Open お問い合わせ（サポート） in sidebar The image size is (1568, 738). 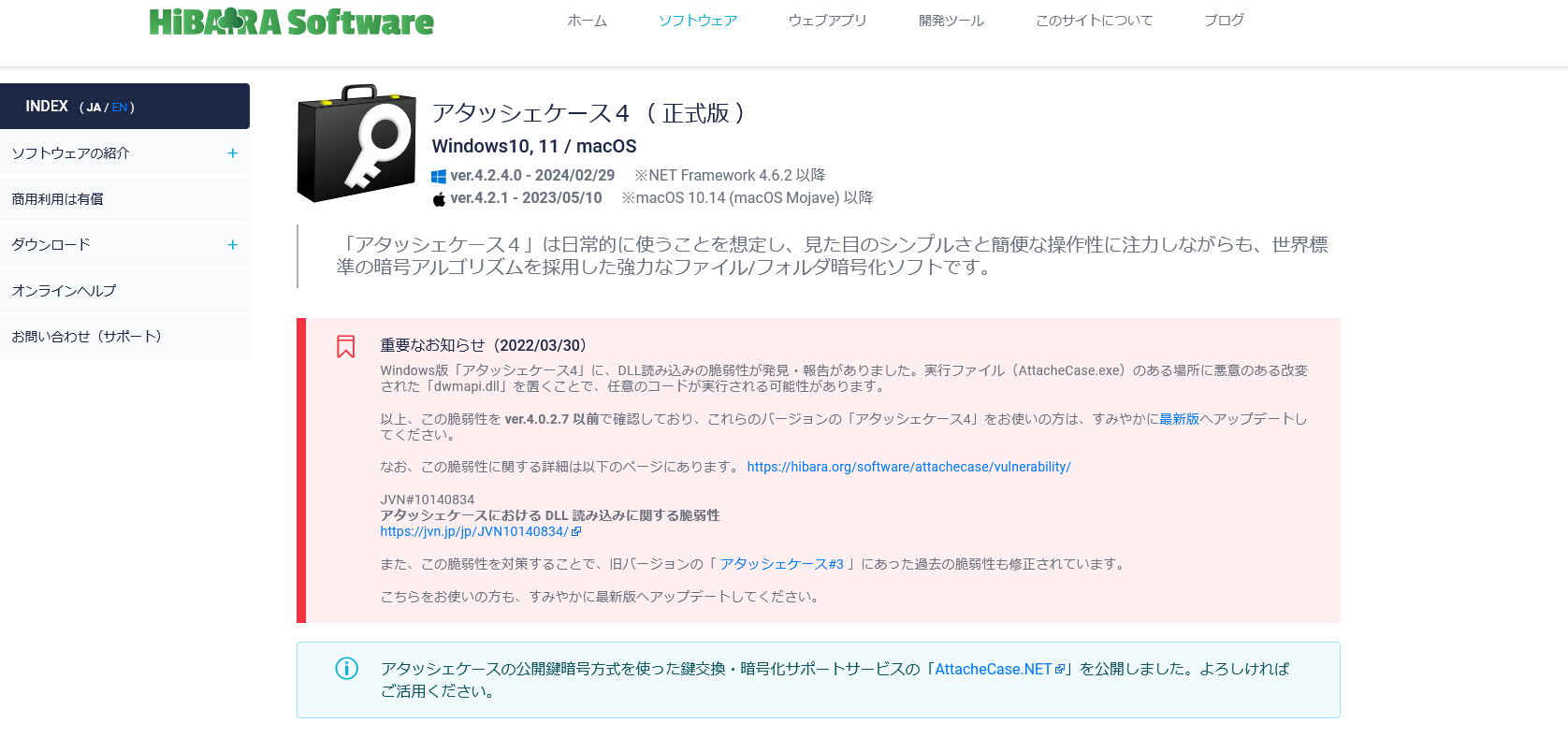[87, 337]
